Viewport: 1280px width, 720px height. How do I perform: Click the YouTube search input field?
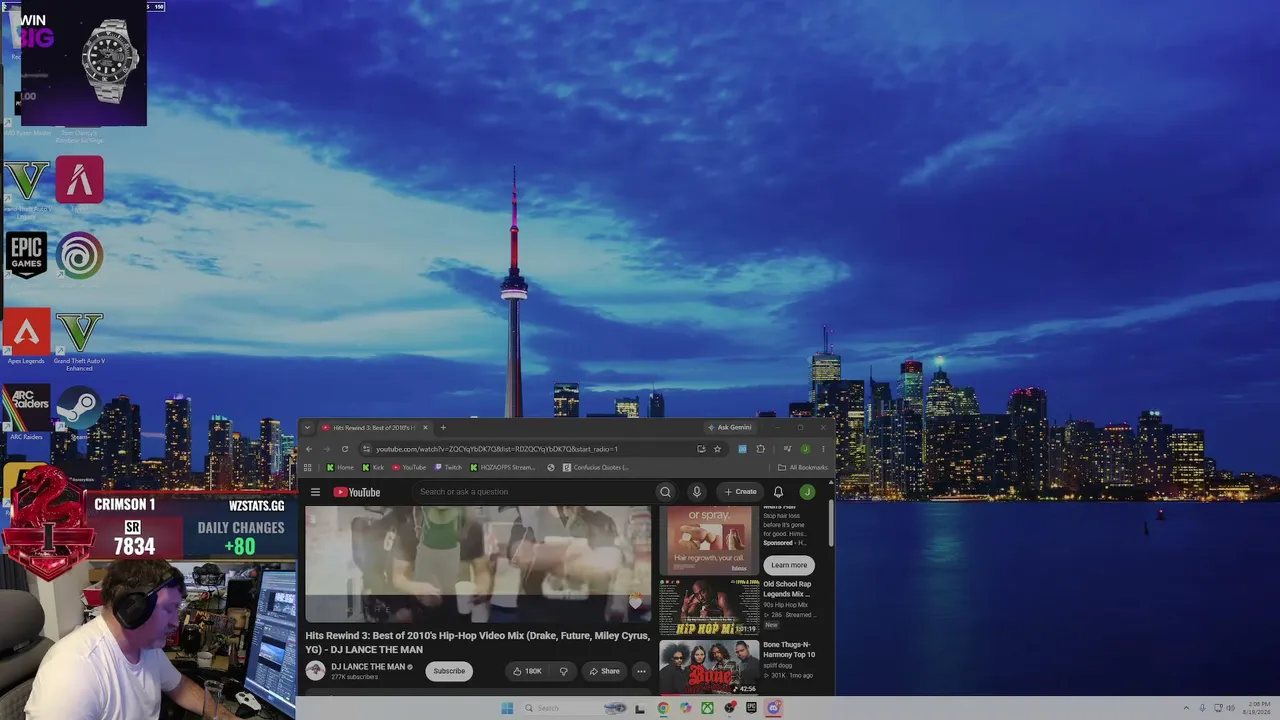(535, 492)
